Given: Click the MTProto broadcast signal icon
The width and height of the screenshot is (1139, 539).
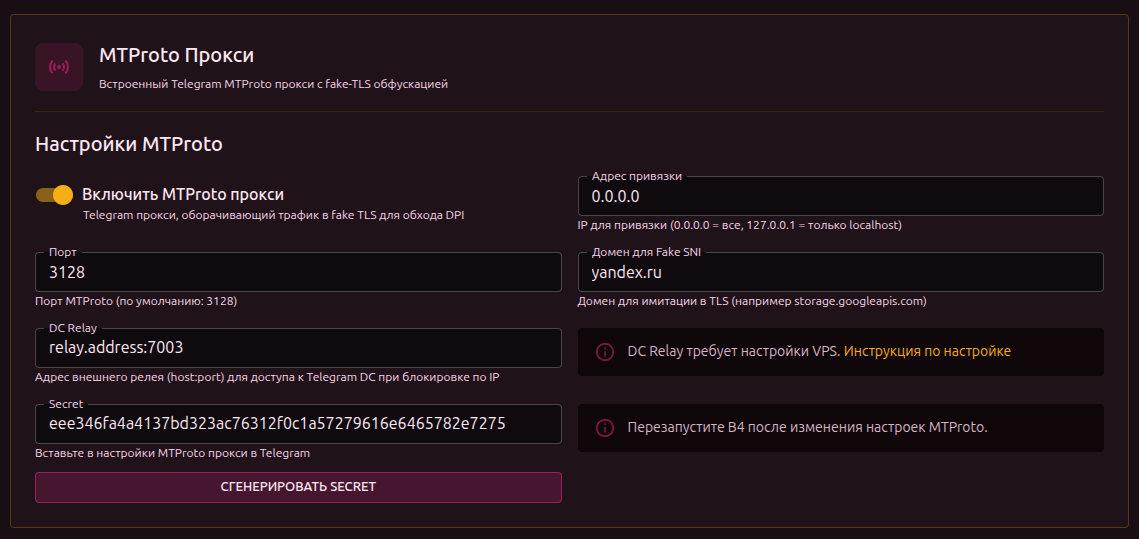Looking at the screenshot, I should pos(59,68).
